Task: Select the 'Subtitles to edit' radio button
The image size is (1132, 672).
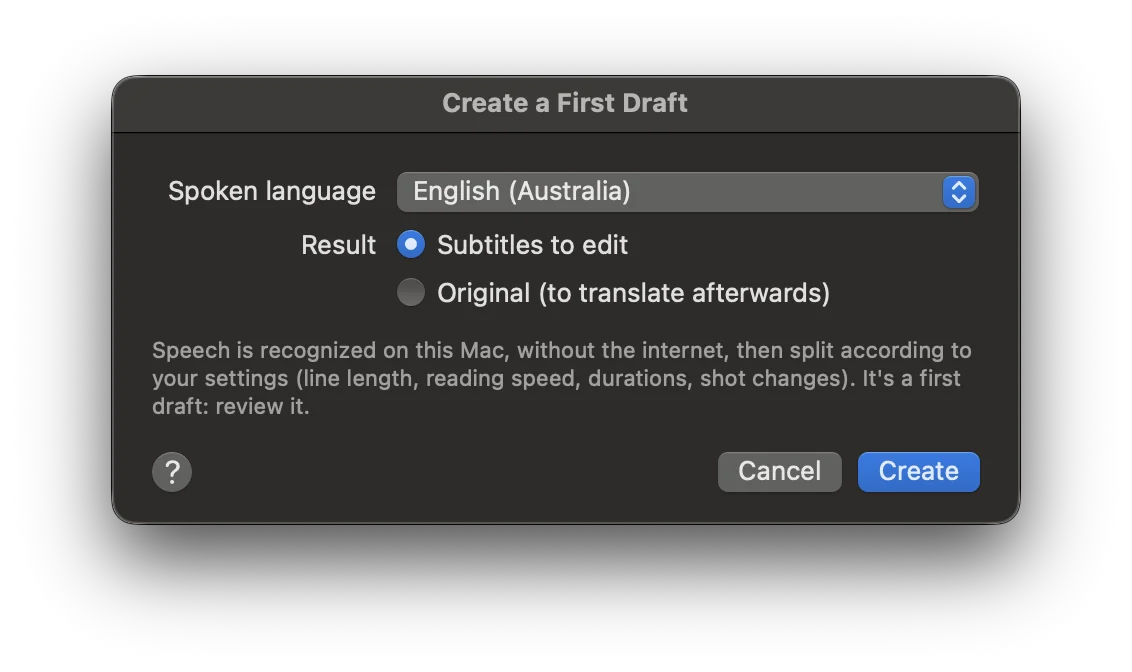Action: pos(411,245)
